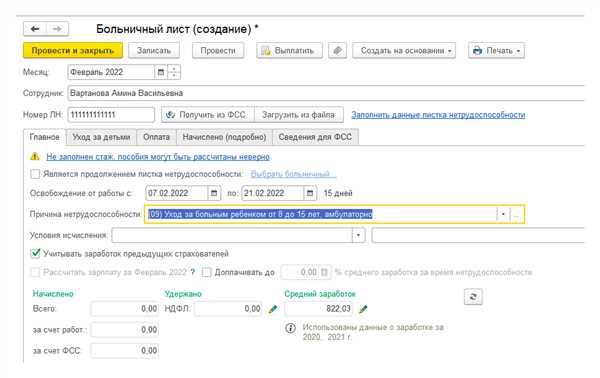Click the Всего amount field
This screenshot has height=378, width=600.
[125, 309]
